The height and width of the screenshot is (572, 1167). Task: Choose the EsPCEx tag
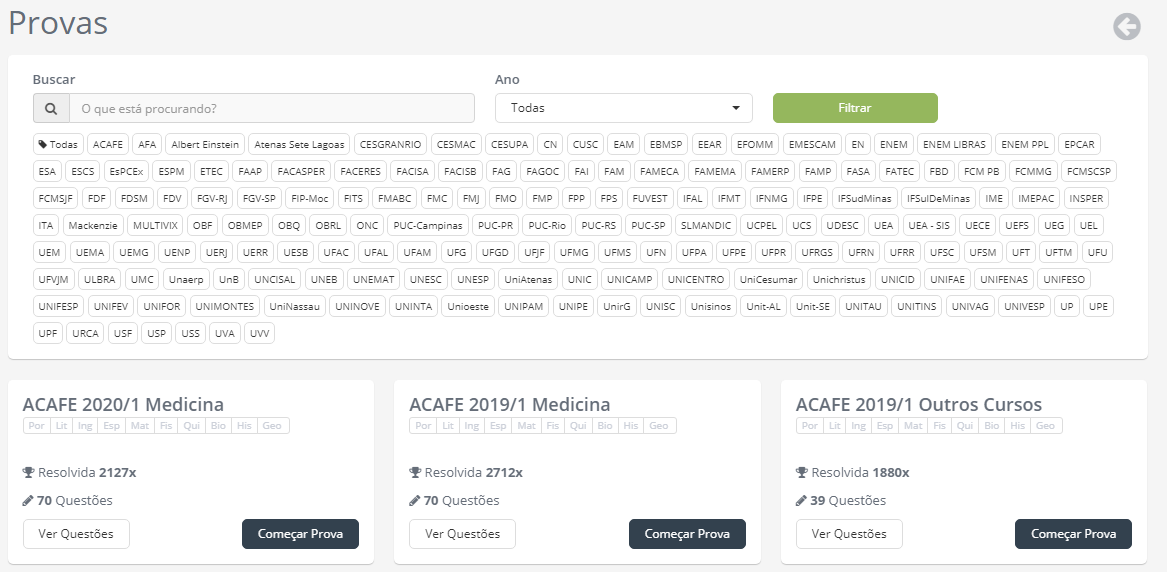[127, 171]
